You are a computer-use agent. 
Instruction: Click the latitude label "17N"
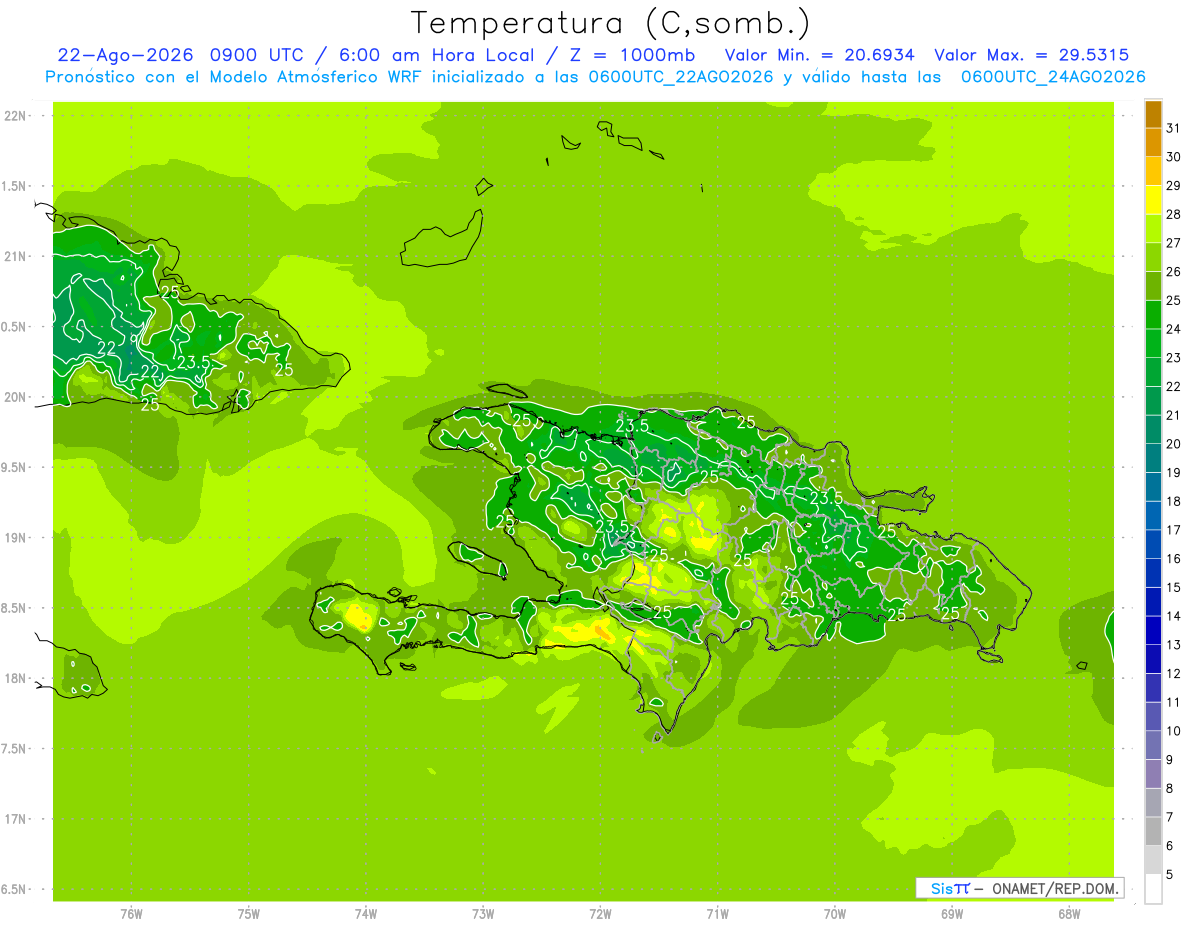pyautogui.click(x=15, y=819)
